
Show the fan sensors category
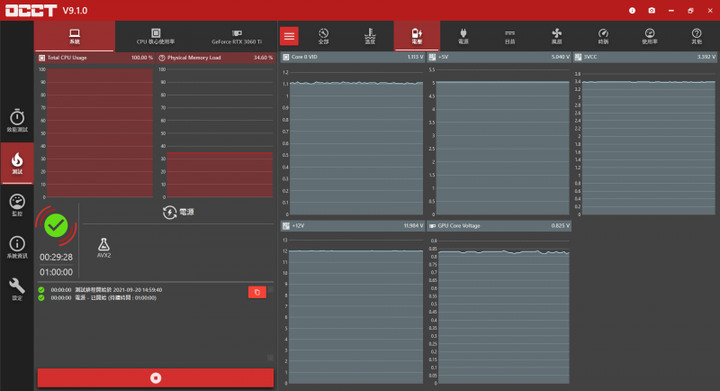(557, 36)
